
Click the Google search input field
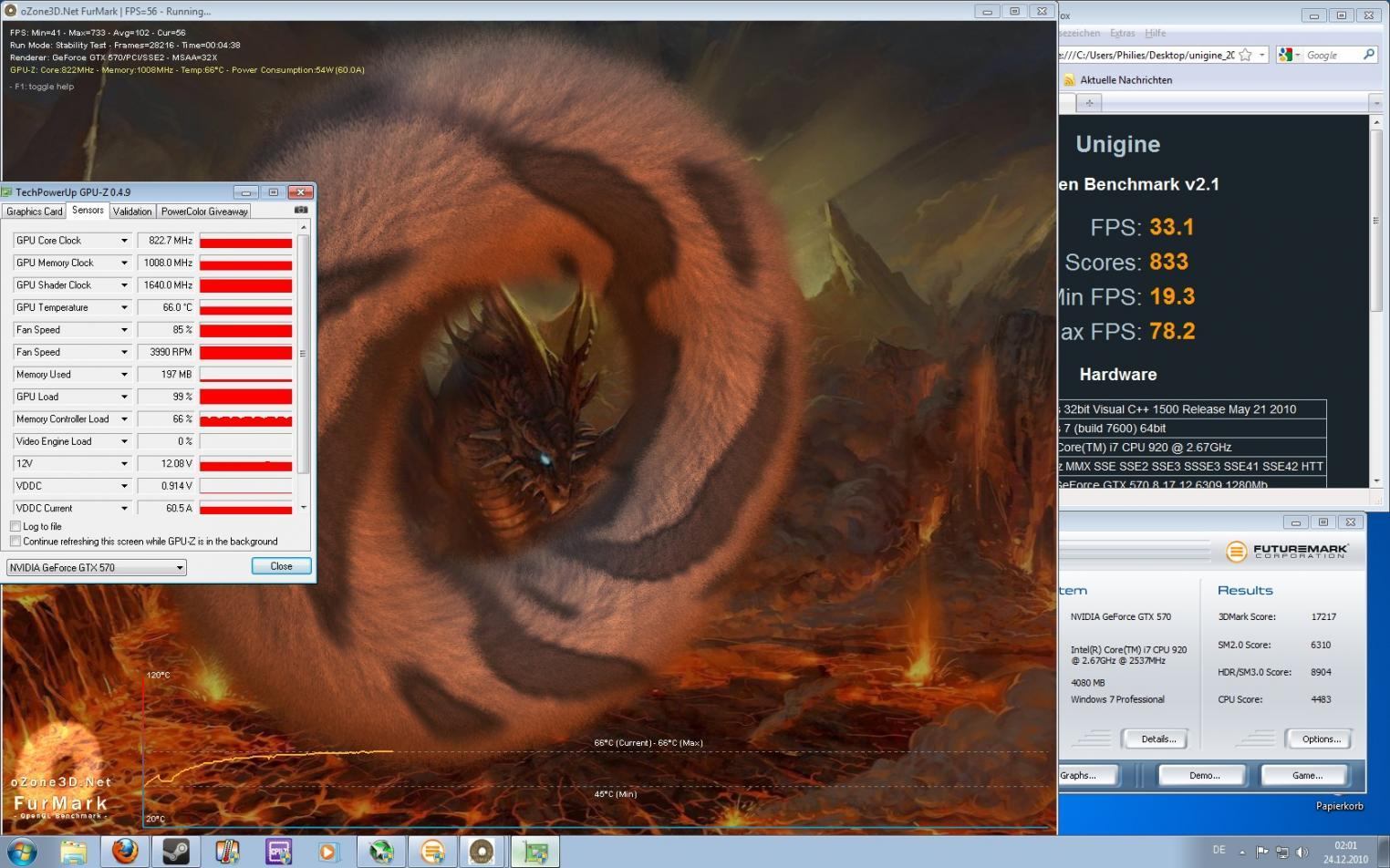coord(1332,55)
